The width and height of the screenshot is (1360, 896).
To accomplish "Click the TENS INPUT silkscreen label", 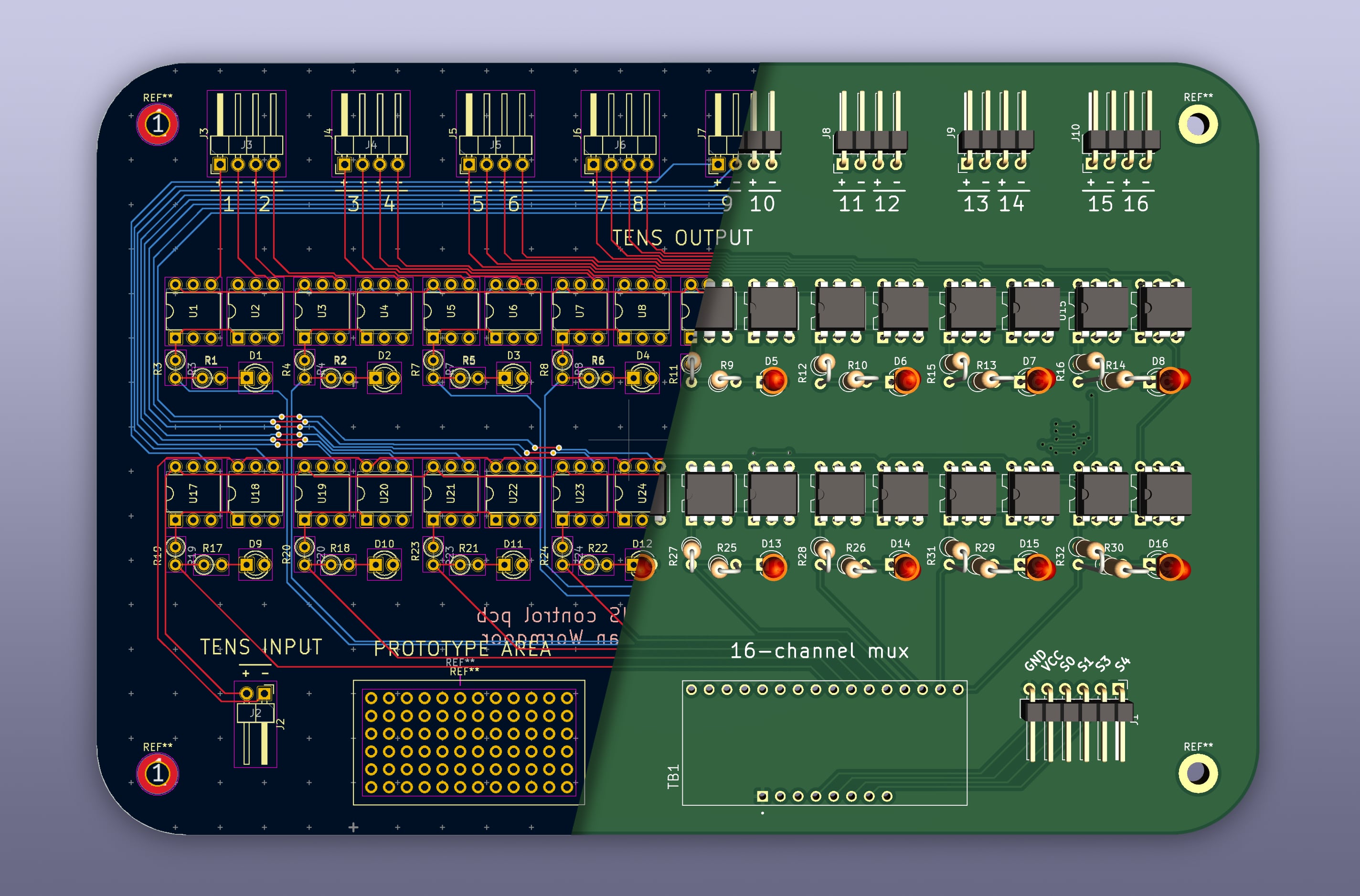I will pyautogui.click(x=261, y=647).
